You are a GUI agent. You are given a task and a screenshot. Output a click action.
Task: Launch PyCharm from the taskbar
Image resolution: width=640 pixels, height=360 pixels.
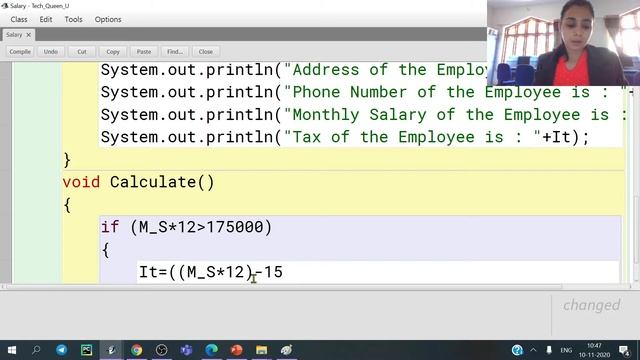pyautogui.click(x=87, y=350)
